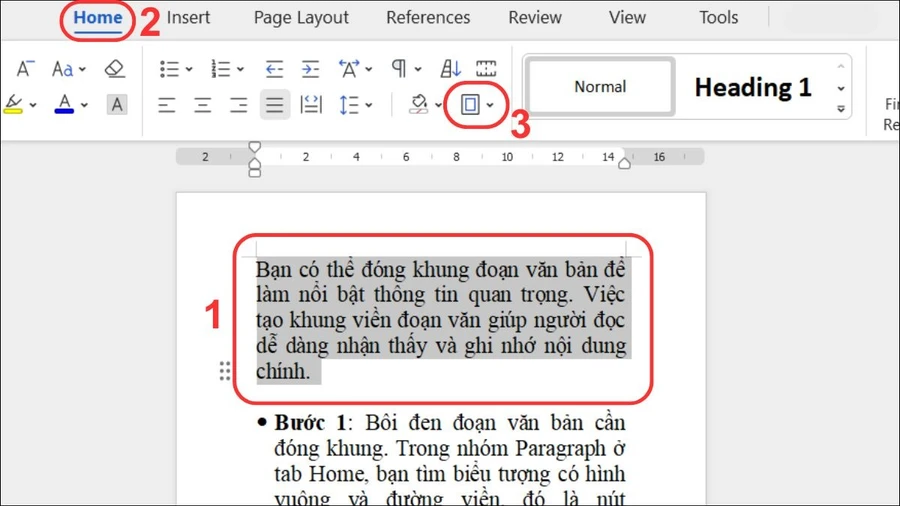The image size is (900, 506).
Task: Click the paragraph drag handle dots
Action: [x=225, y=371]
